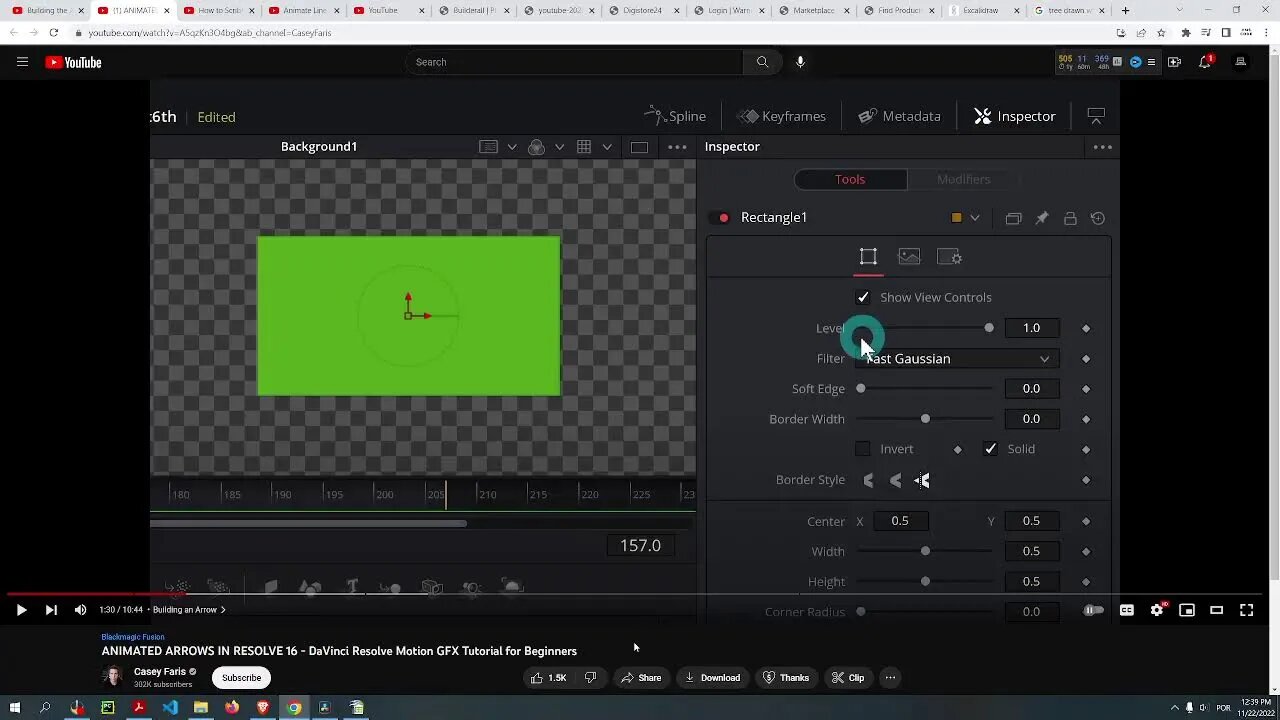The image size is (1280, 720).
Task: Open viewer three-dot options menu
Action: (x=677, y=147)
